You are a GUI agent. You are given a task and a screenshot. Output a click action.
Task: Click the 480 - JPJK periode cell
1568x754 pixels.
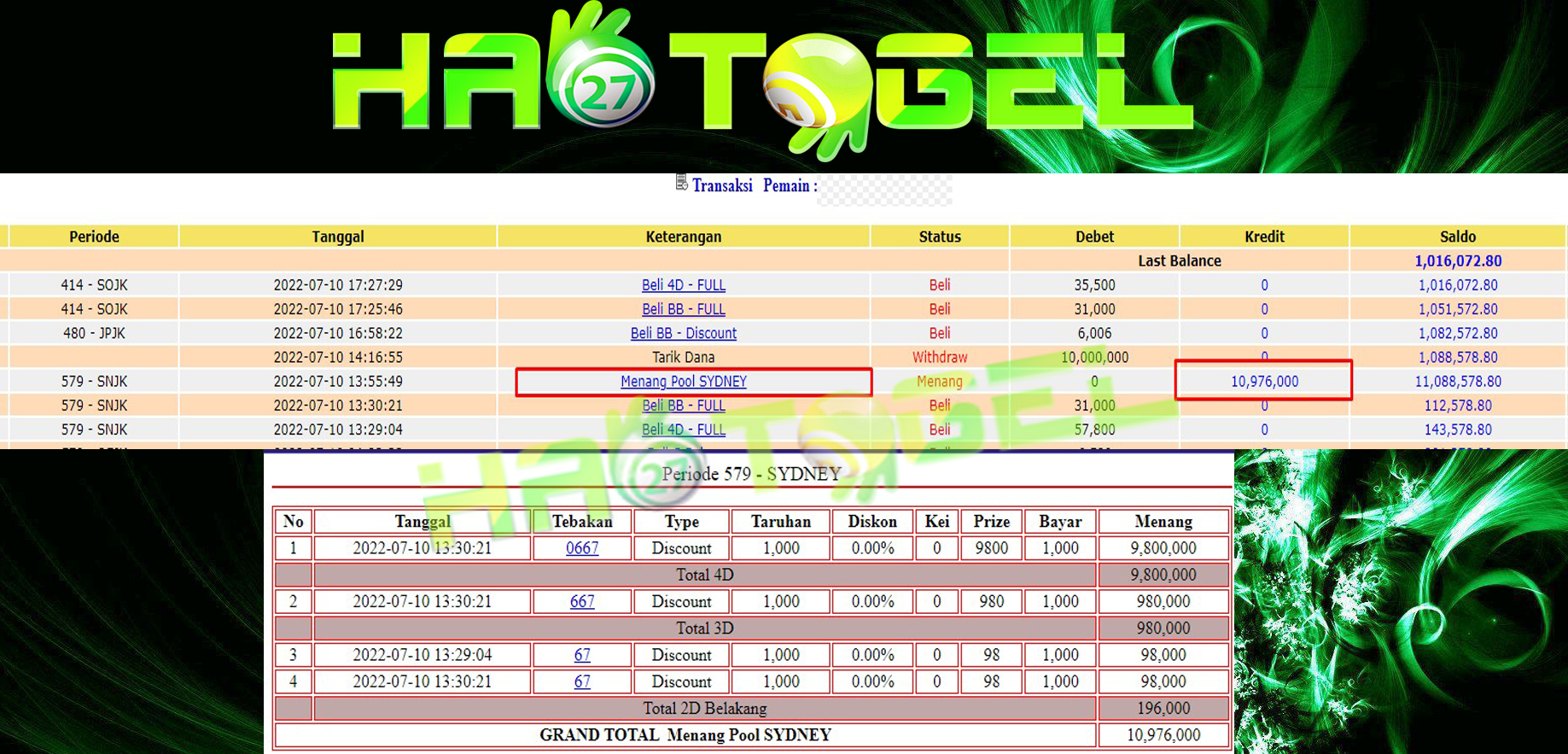94,333
